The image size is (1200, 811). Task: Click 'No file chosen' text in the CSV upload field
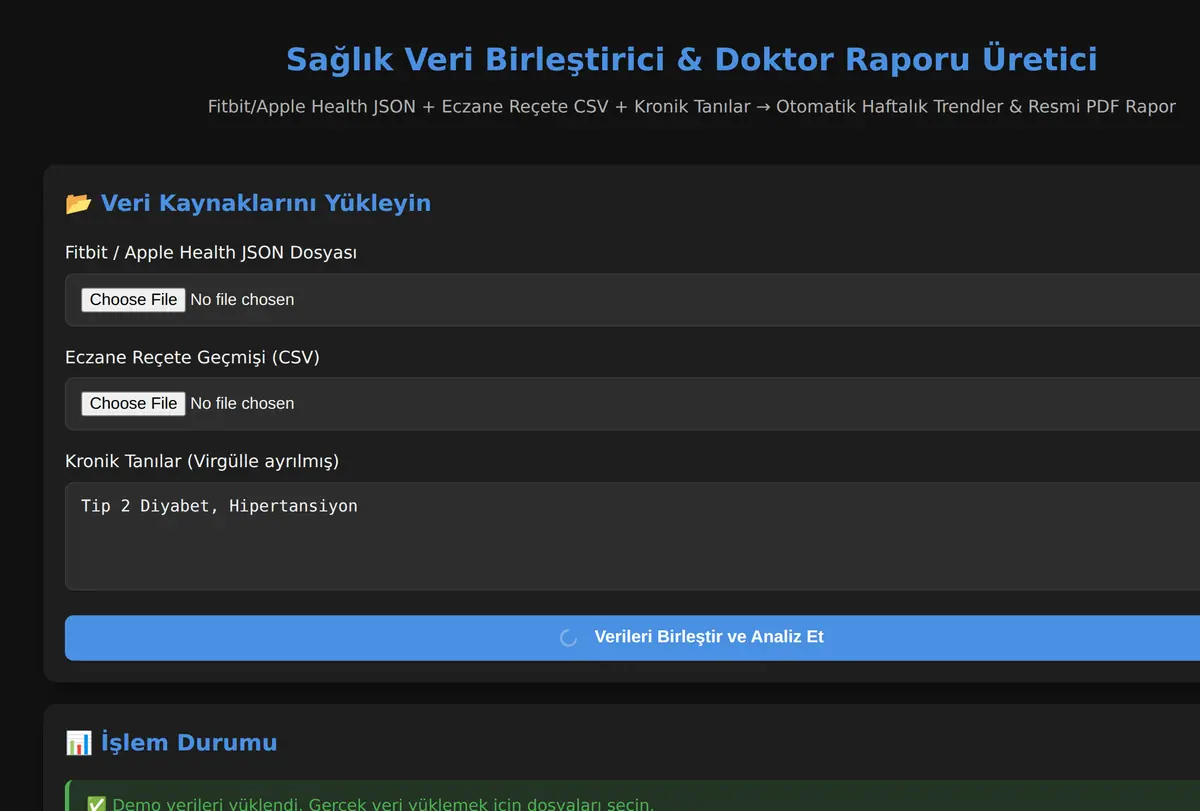[242, 404]
